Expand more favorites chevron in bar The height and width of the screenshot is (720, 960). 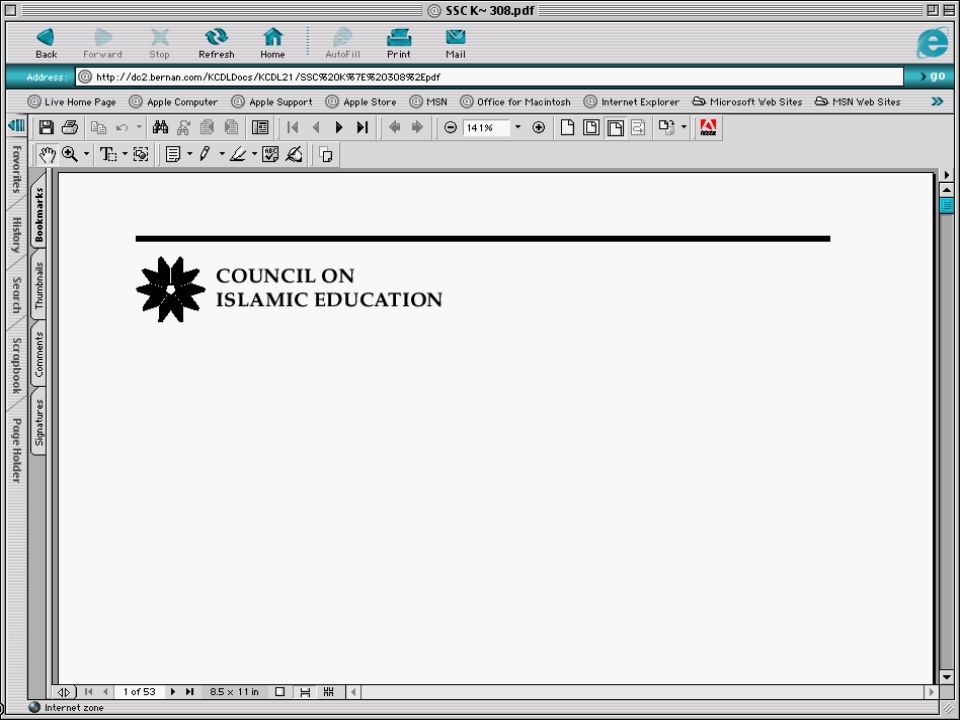point(937,102)
